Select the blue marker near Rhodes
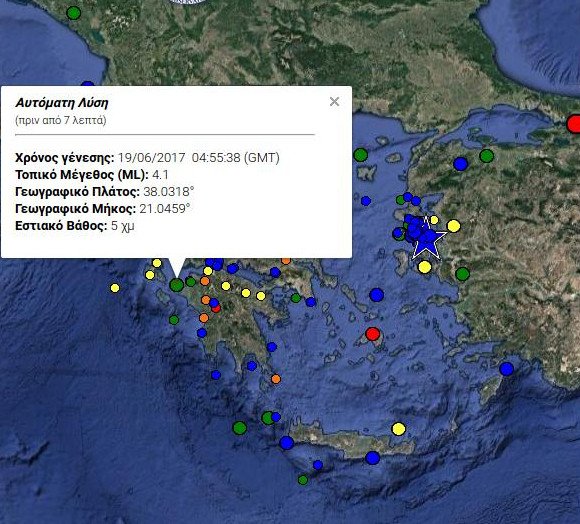580x524 pixels. pos(506,369)
